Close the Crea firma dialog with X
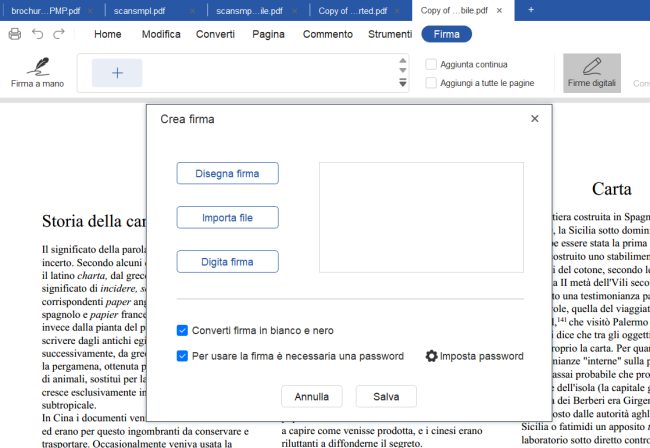Screen dimensions: 650x448 (x=535, y=119)
